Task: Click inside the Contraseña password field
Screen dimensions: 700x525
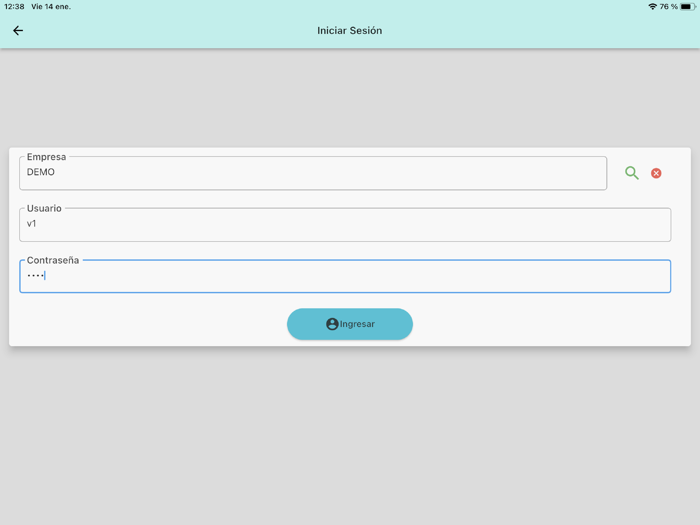Action: point(345,276)
